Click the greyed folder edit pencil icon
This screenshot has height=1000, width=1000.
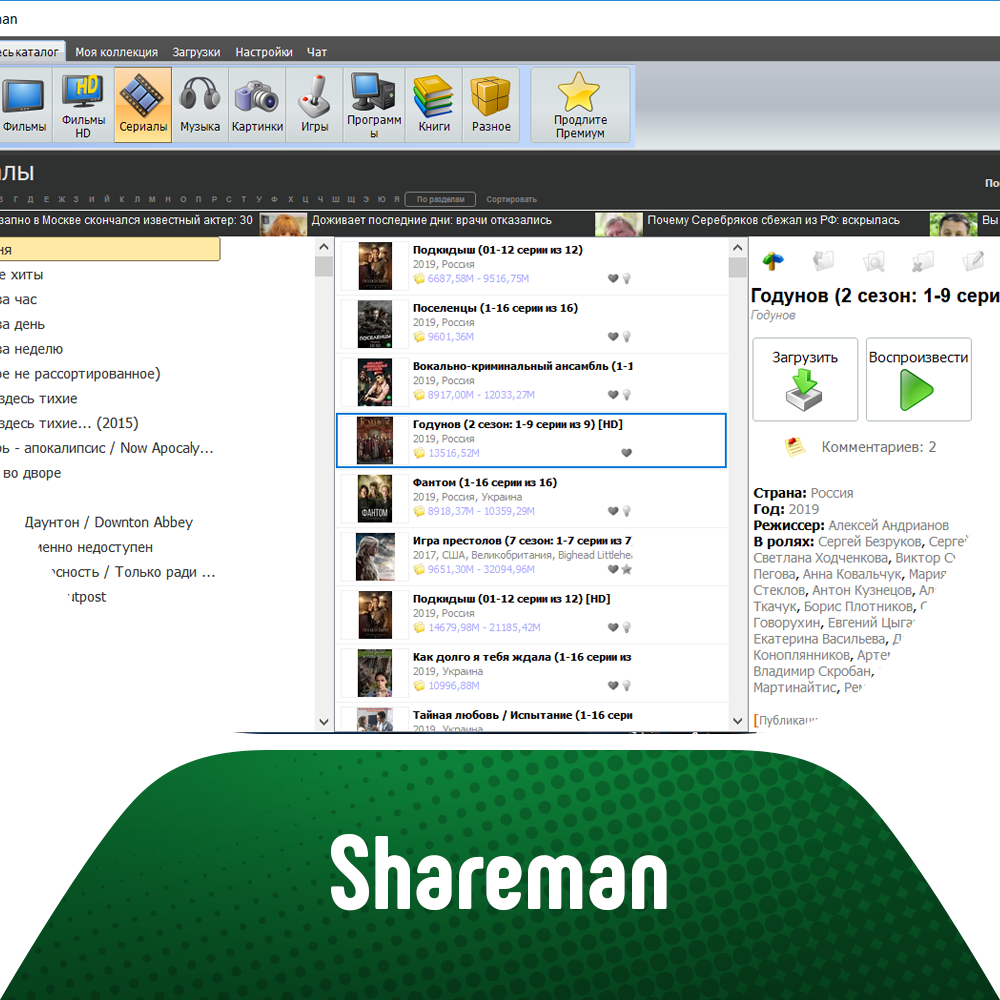[x=973, y=260]
